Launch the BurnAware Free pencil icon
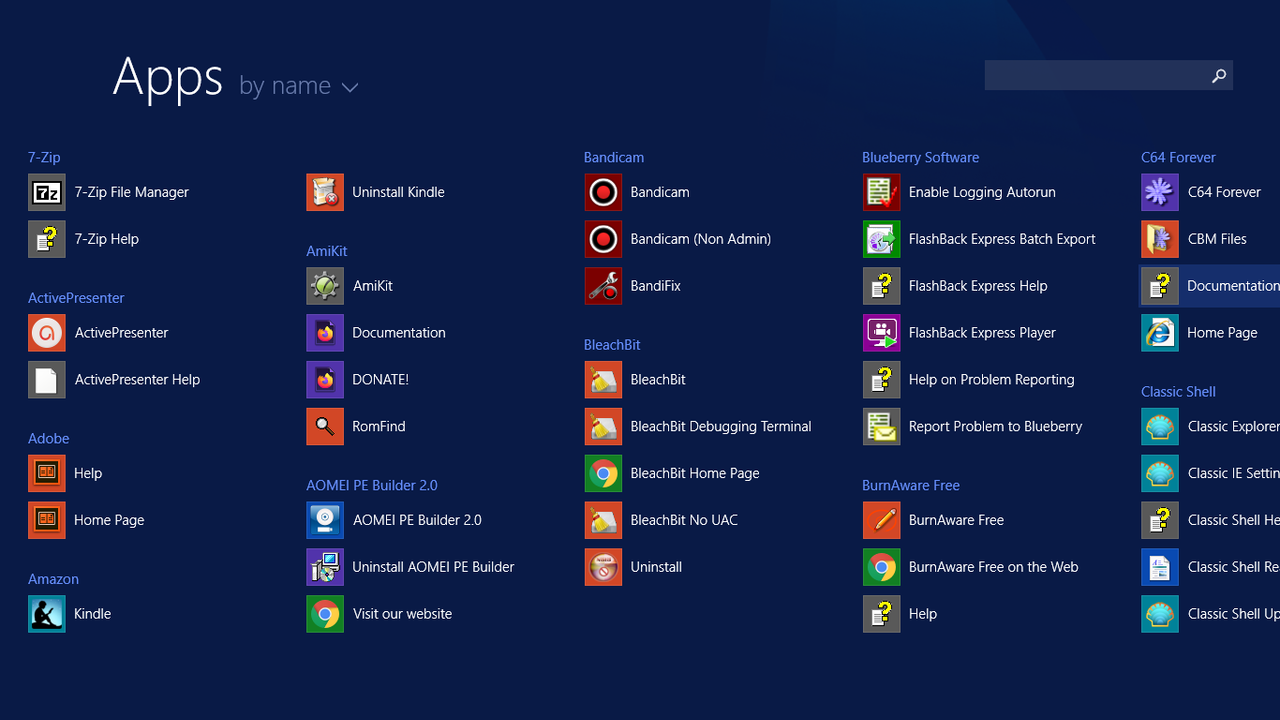Viewport: 1280px width, 720px height. point(881,520)
